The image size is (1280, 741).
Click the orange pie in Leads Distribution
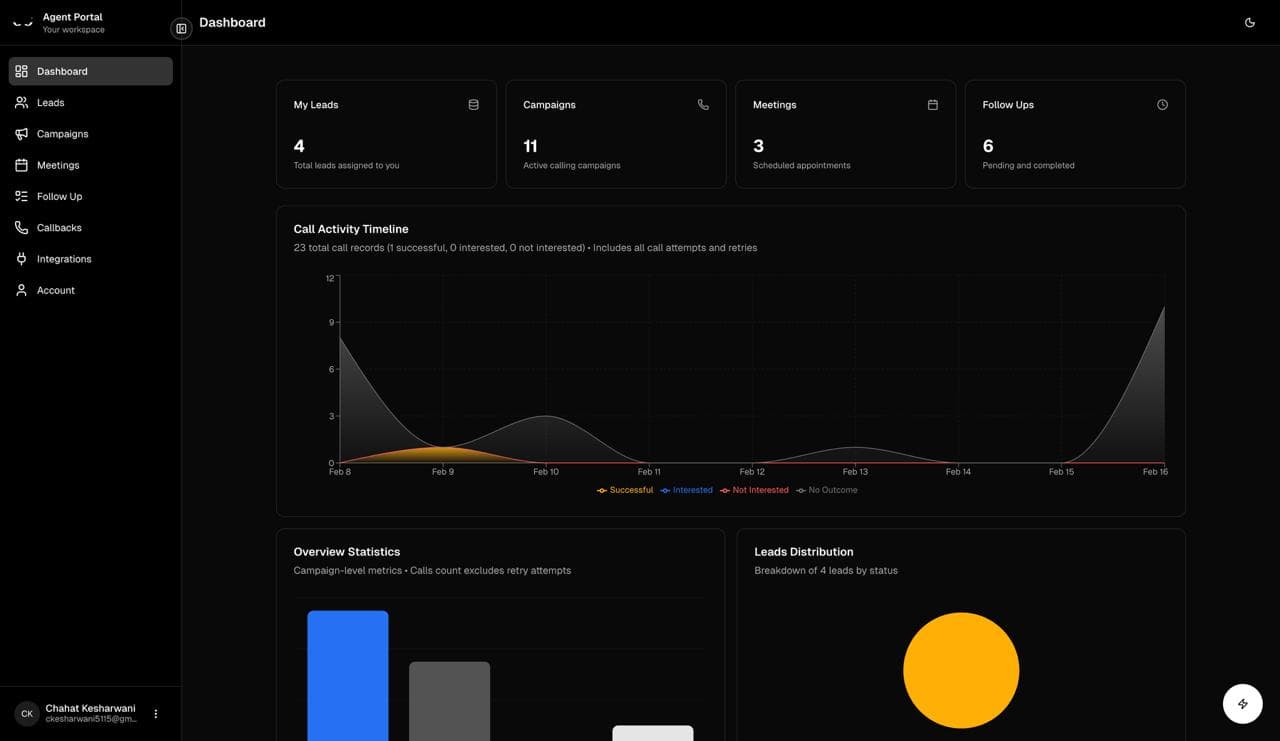pos(961,670)
